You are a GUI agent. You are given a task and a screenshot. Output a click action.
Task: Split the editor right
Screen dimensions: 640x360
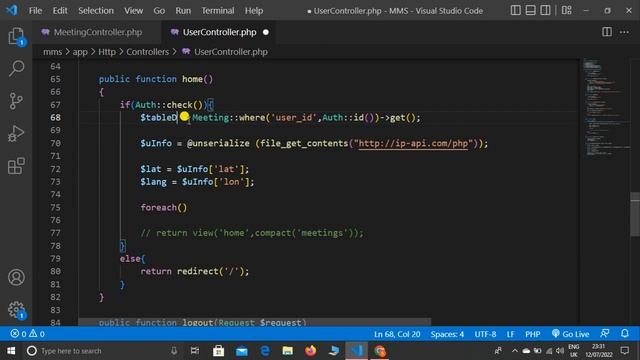click(607, 32)
